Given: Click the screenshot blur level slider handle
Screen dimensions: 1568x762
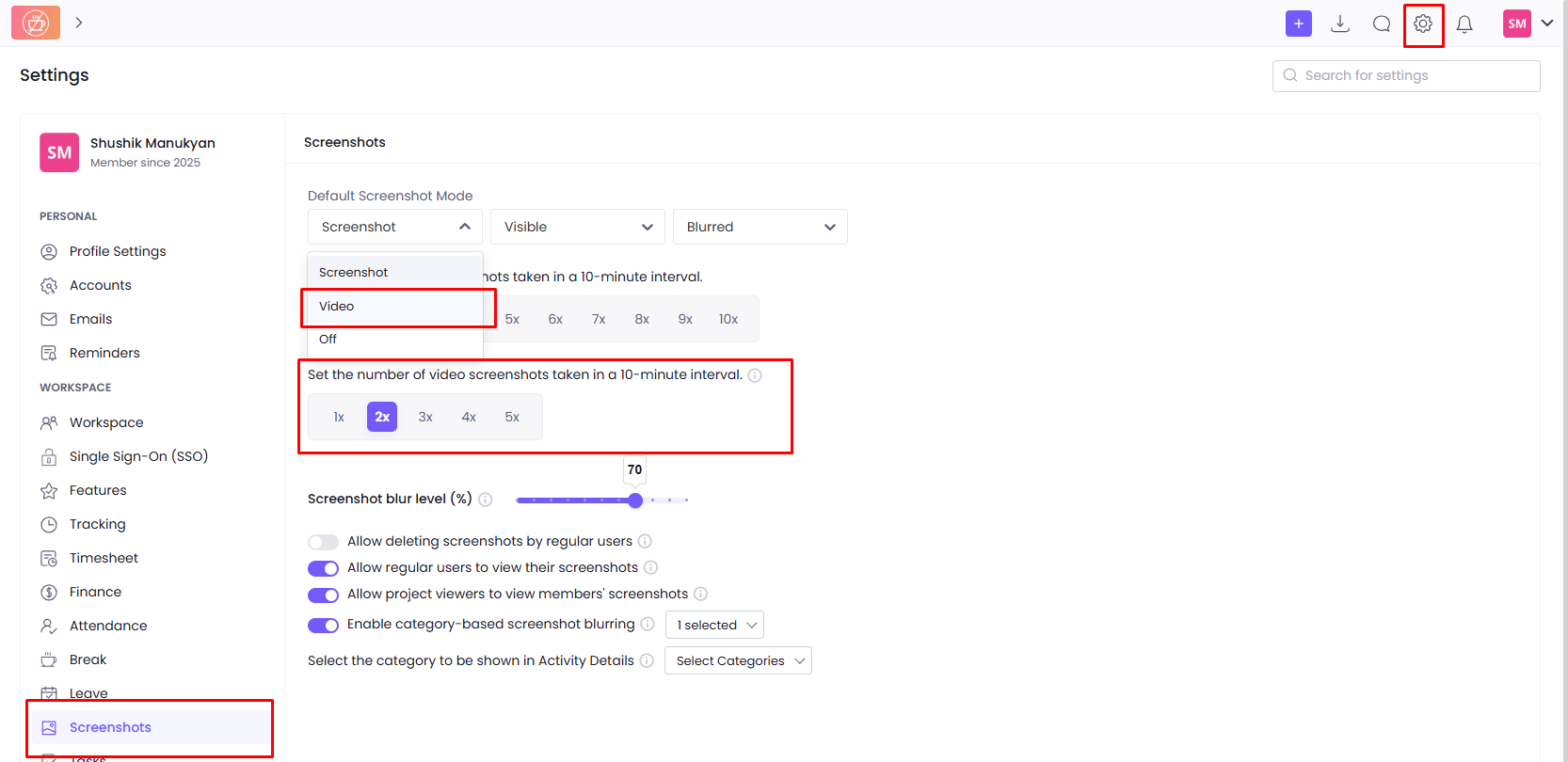Looking at the screenshot, I should [635, 500].
